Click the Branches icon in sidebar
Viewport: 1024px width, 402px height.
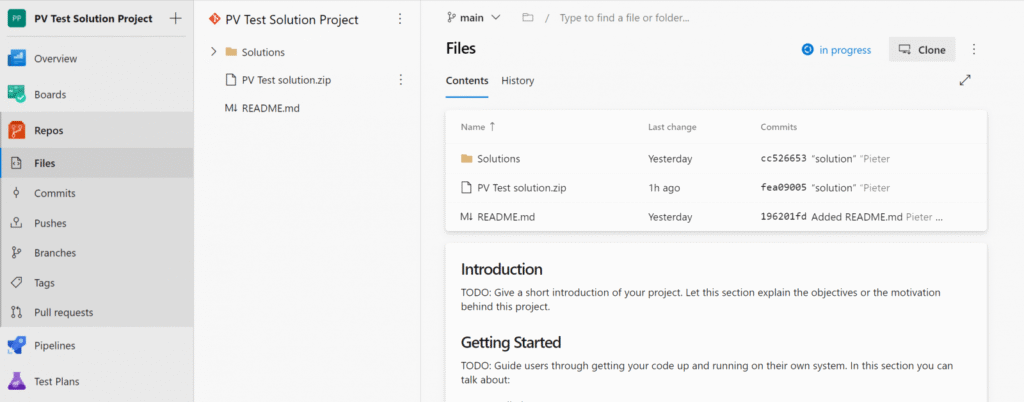(17, 253)
